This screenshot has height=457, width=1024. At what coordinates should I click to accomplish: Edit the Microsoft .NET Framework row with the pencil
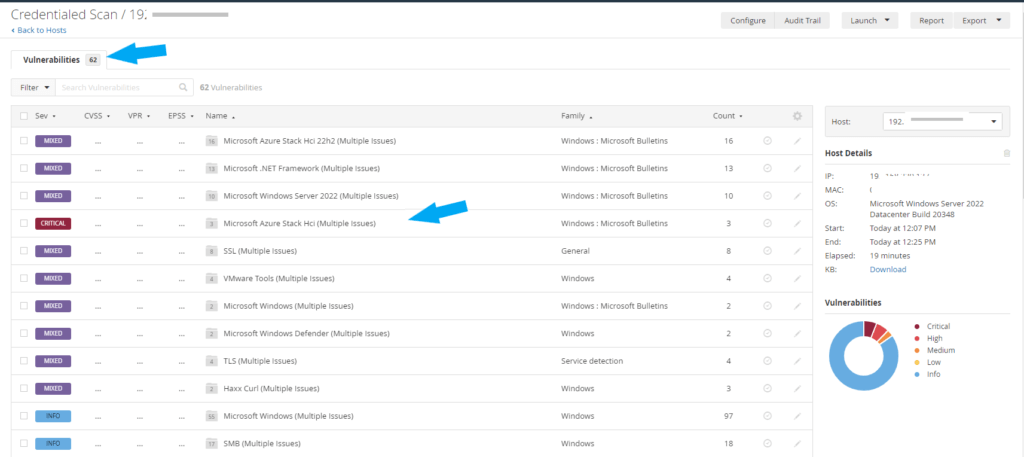click(797, 168)
